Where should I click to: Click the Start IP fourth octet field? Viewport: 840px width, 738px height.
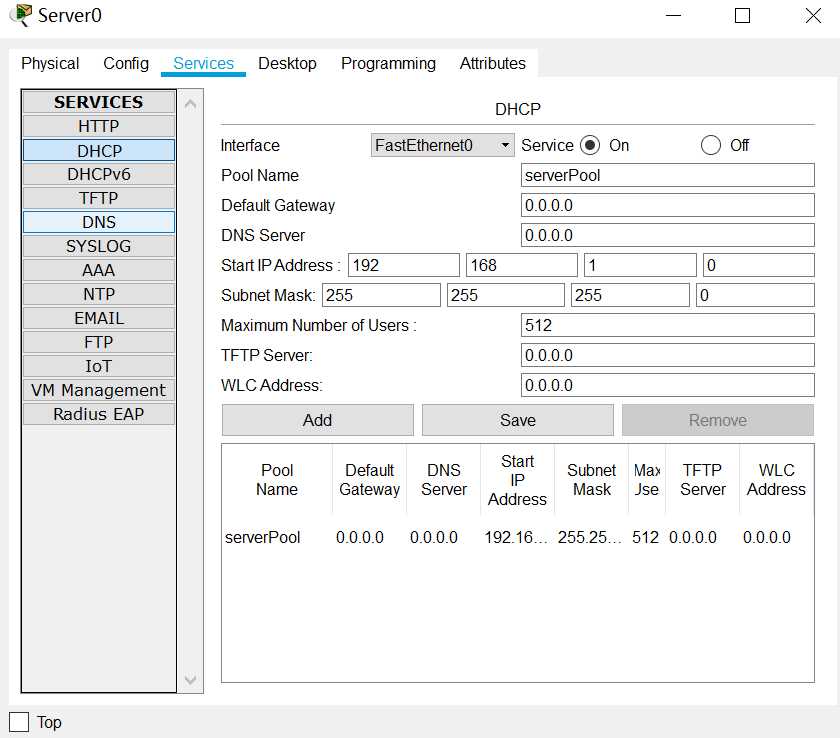759,265
